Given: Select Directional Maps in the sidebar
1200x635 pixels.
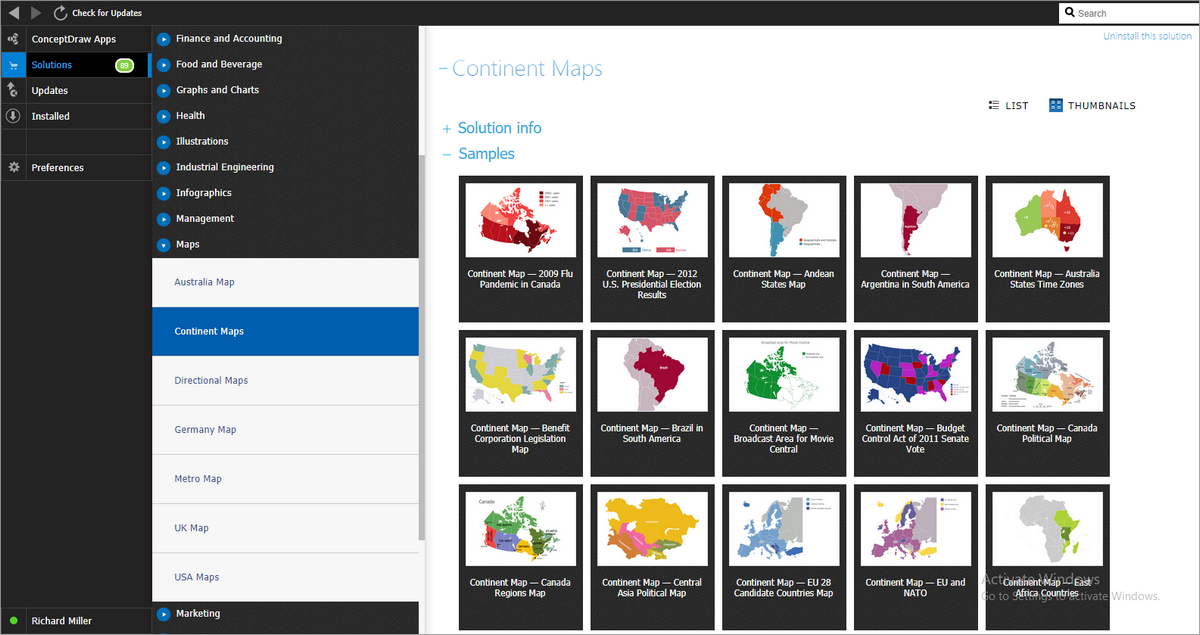Looking at the screenshot, I should [x=285, y=380].
